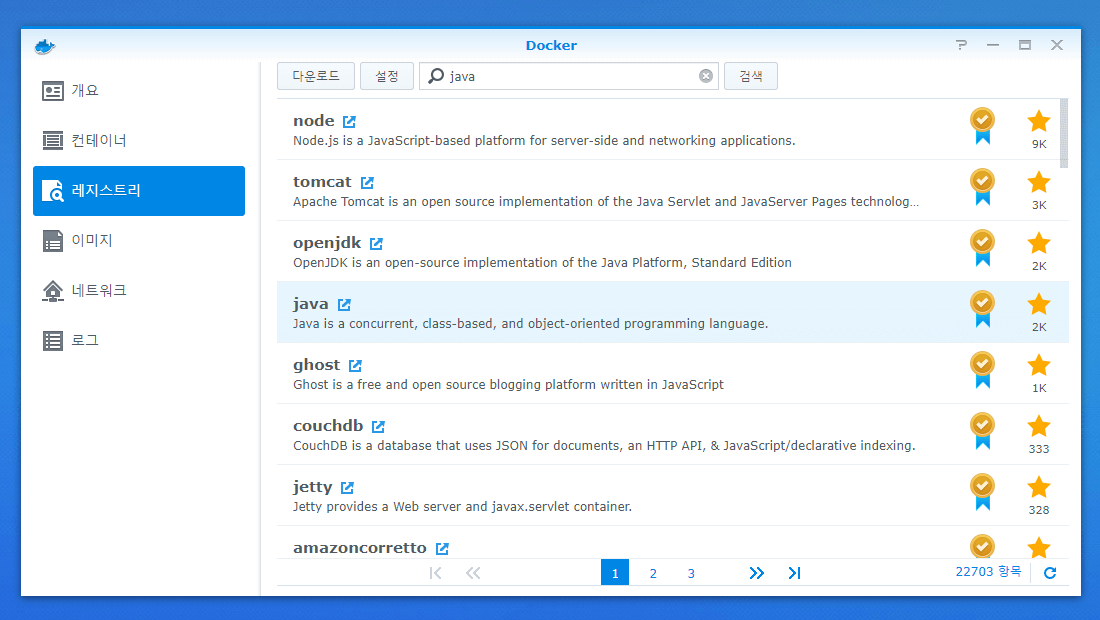This screenshot has height=620, width=1100.
Task: Click the star icon with 1K rating
Action: (x=1039, y=365)
